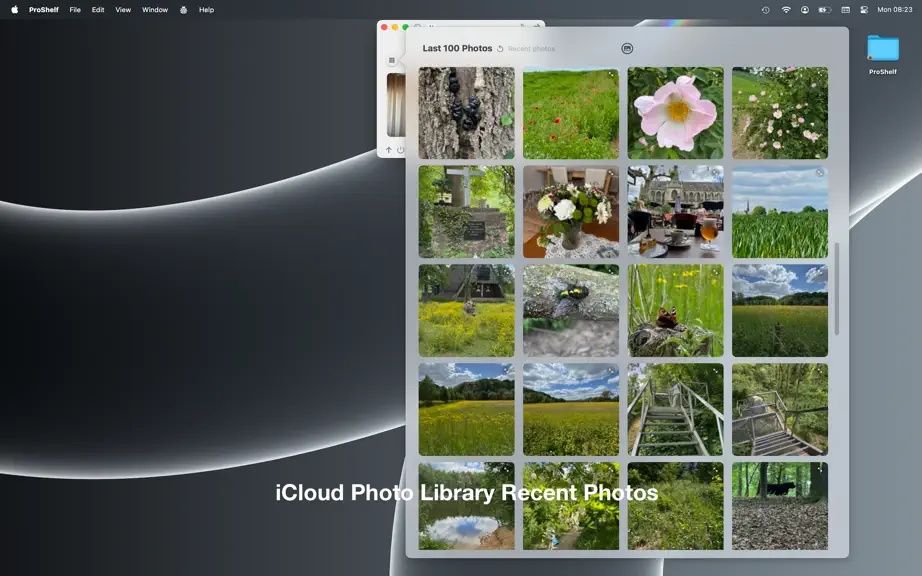Screen dimensions: 922x576
Task: Select the metal platform stairs in woods photo
Action: 780,409
